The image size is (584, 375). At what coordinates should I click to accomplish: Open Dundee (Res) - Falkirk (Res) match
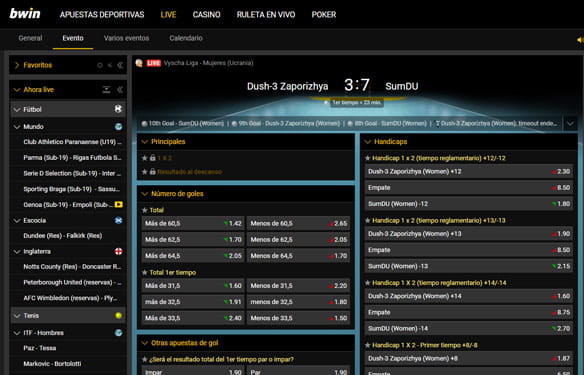coord(63,236)
